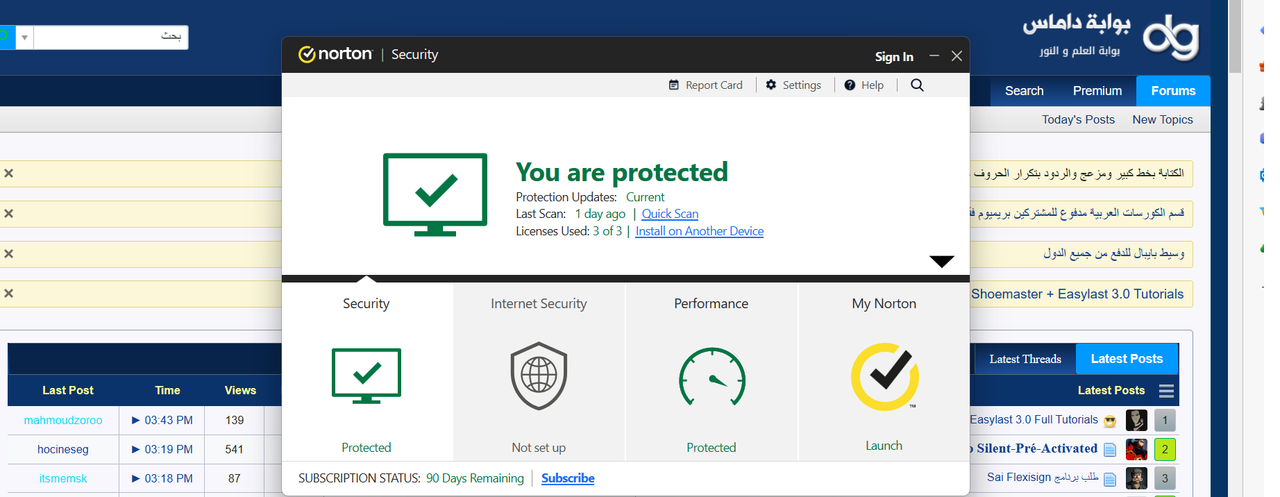Click the Subscribe link
The height and width of the screenshot is (497, 1280).
[568, 479]
